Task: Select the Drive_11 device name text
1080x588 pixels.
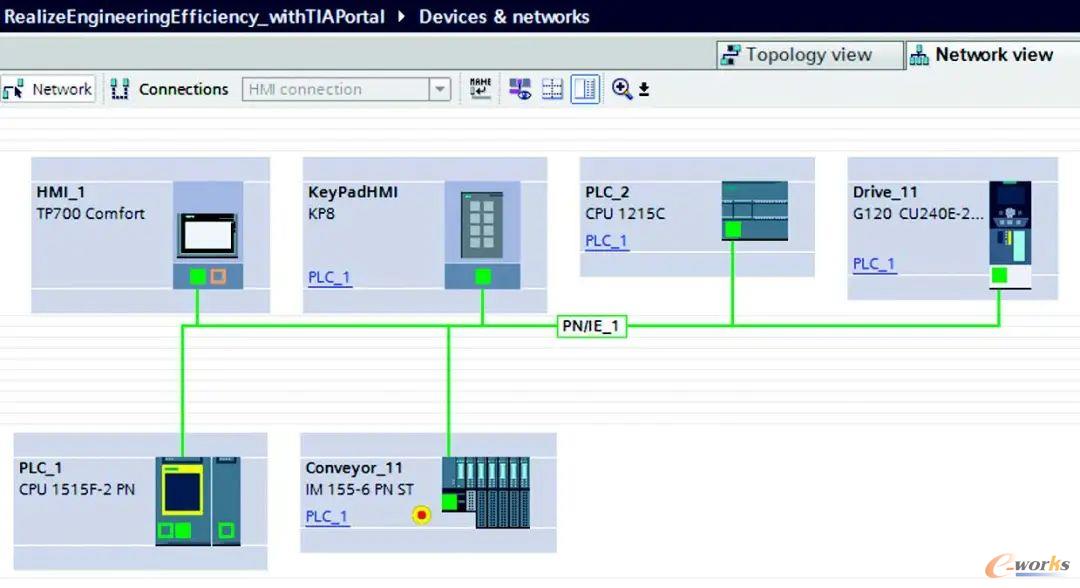Action: (x=884, y=192)
